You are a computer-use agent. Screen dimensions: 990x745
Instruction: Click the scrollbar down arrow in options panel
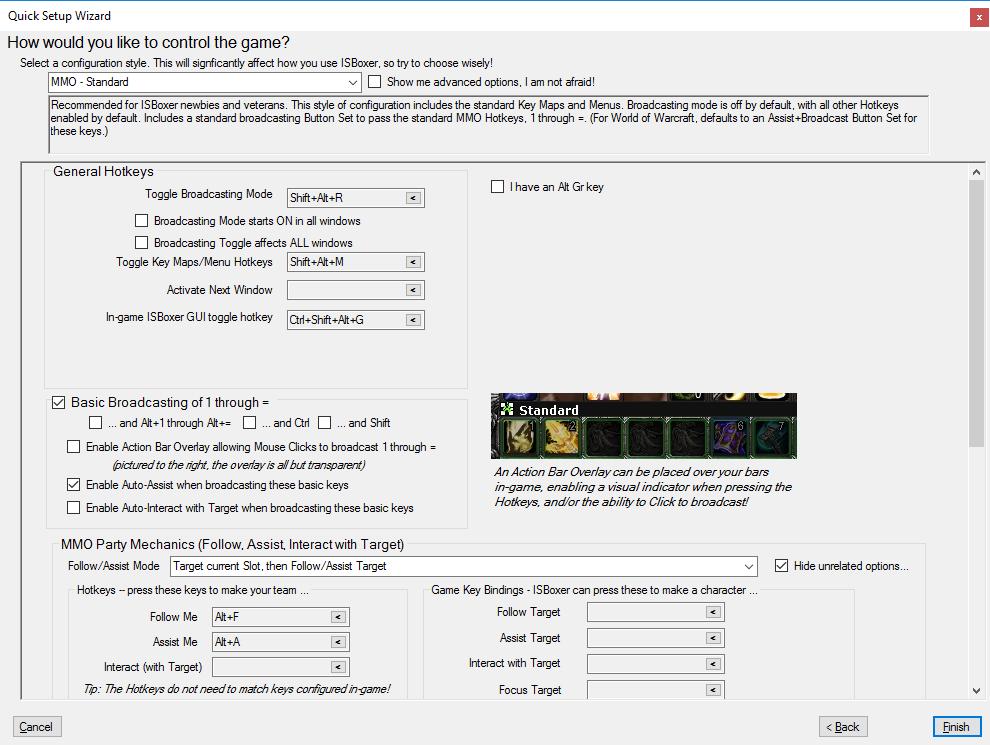tap(976, 691)
